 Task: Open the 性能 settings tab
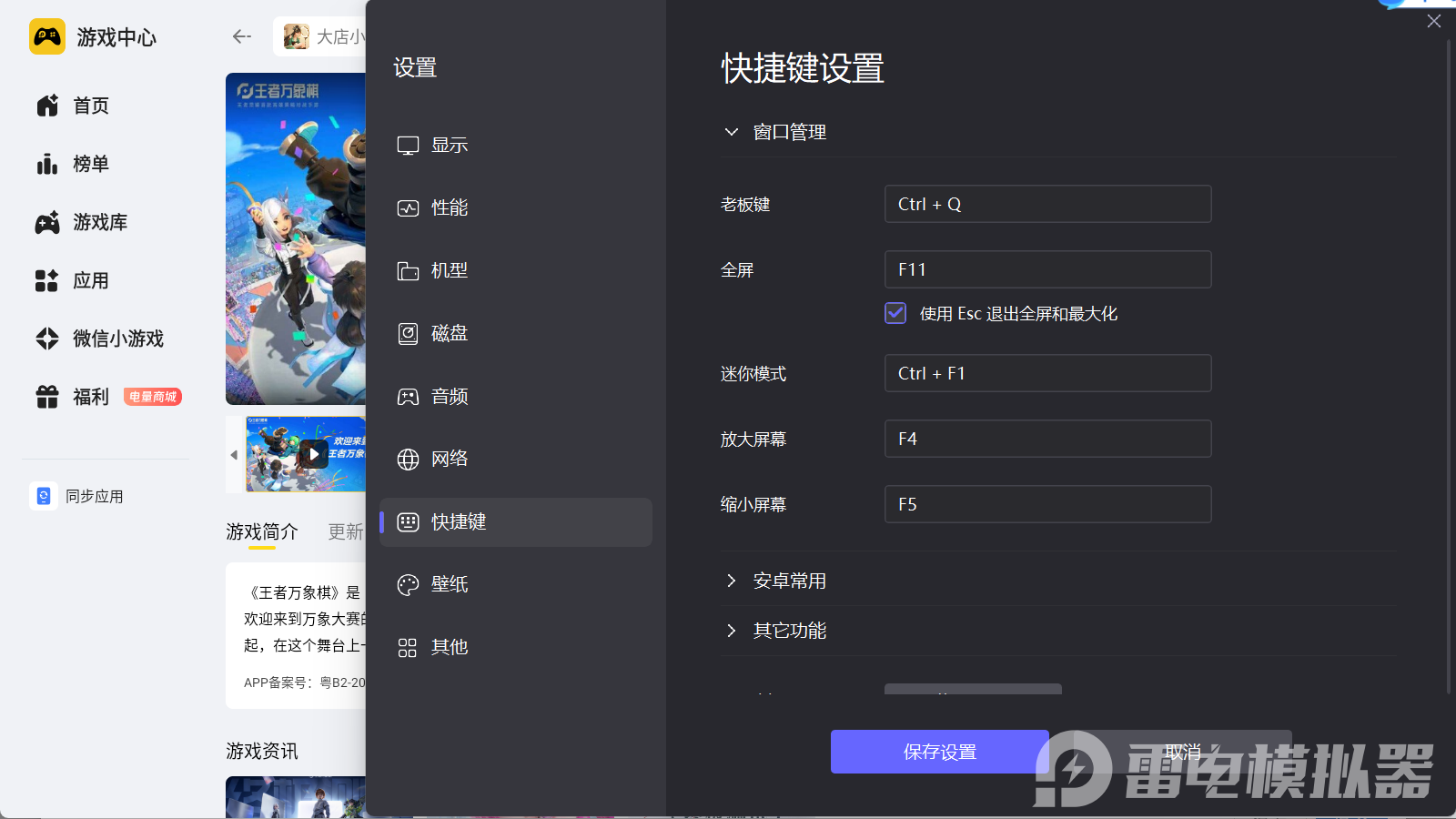pyautogui.click(x=516, y=208)
